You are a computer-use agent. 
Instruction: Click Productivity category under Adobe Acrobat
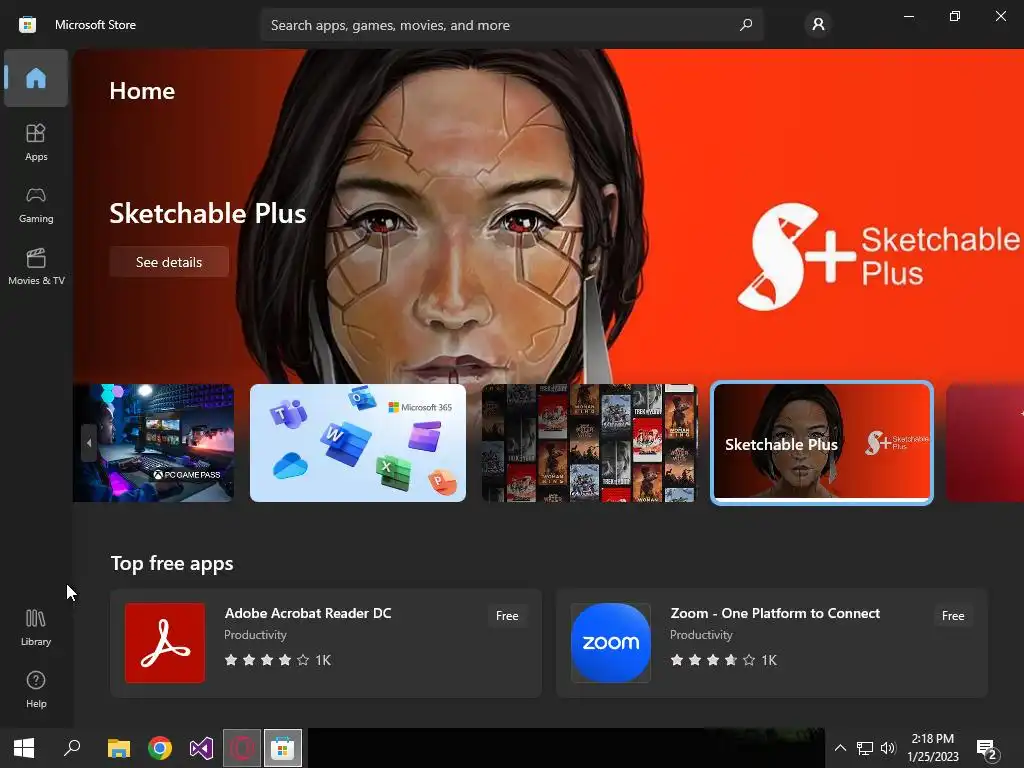(x=255, y=635)
